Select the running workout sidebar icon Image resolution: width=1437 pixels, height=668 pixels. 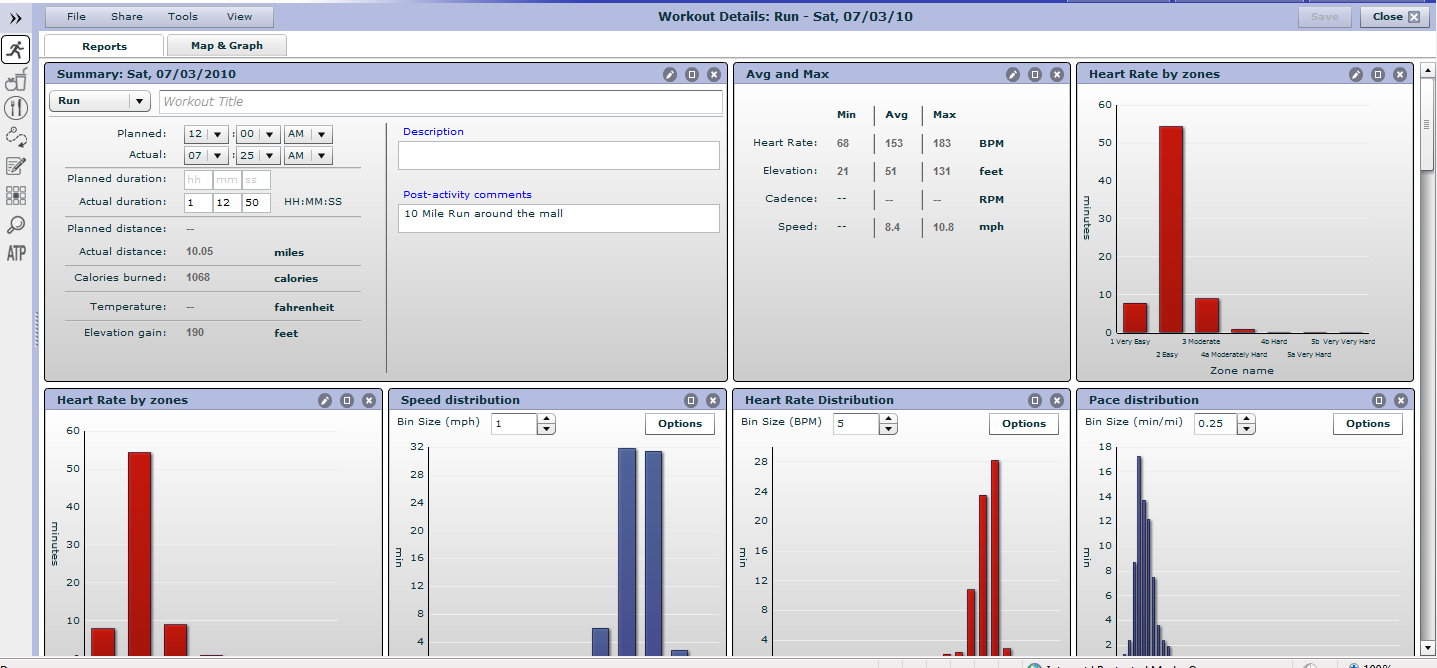(x=15, y=50)
